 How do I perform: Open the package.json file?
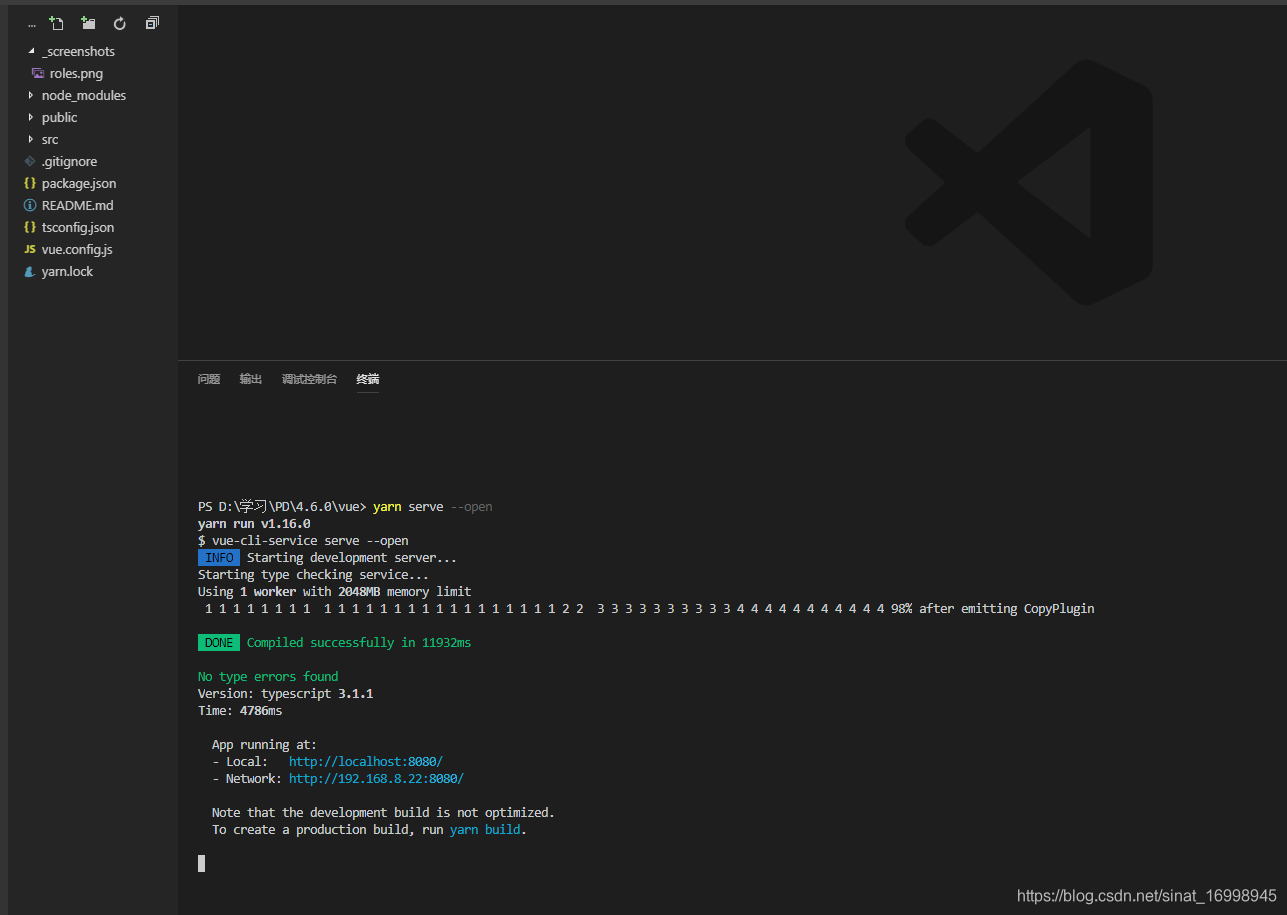click(x=79, y=183)
